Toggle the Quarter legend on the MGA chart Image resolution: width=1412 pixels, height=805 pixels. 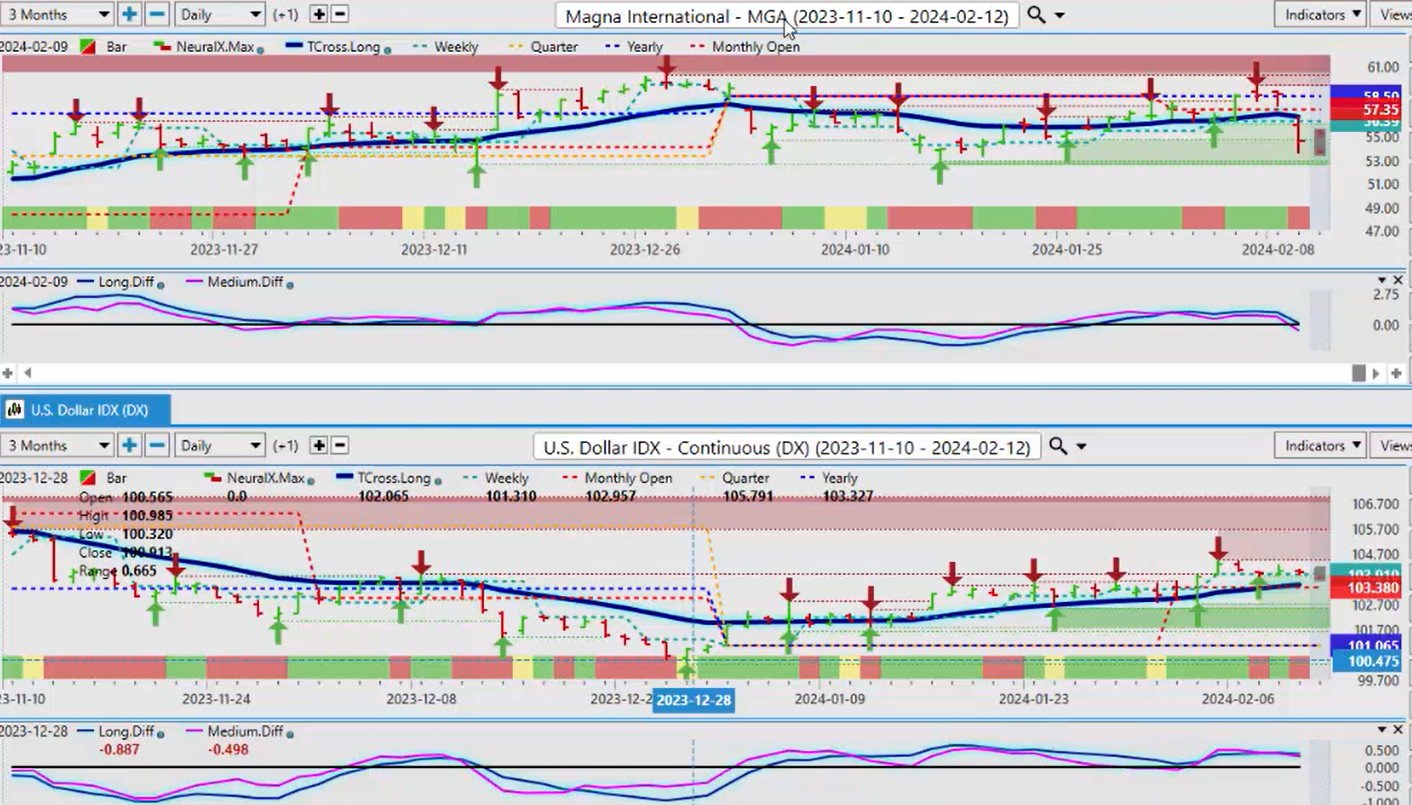pos(545,47)
